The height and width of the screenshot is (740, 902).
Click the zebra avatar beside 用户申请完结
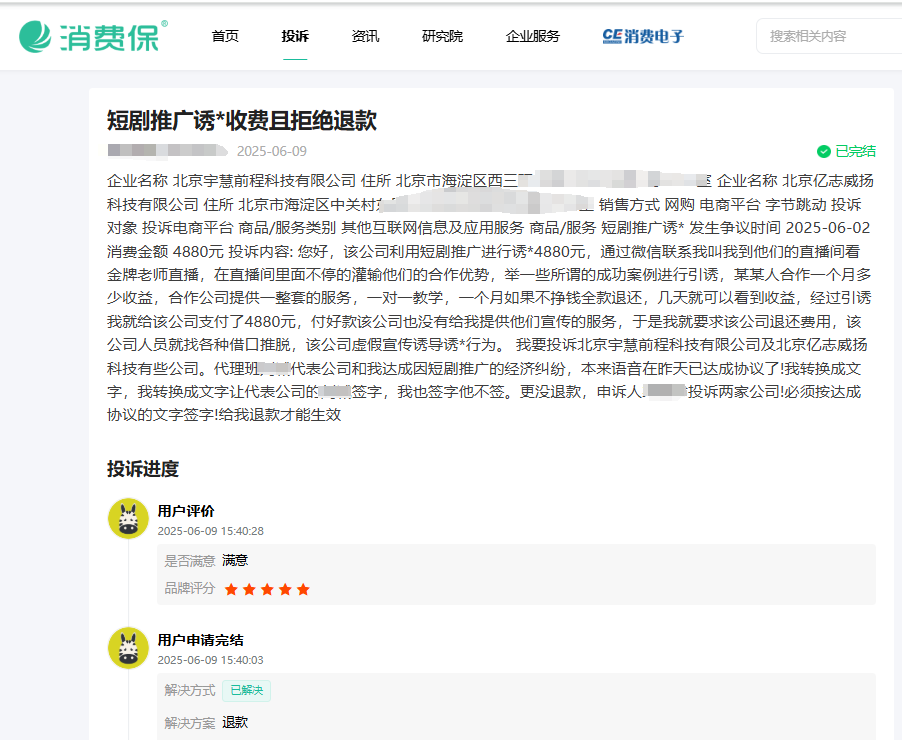coord(128,648)
